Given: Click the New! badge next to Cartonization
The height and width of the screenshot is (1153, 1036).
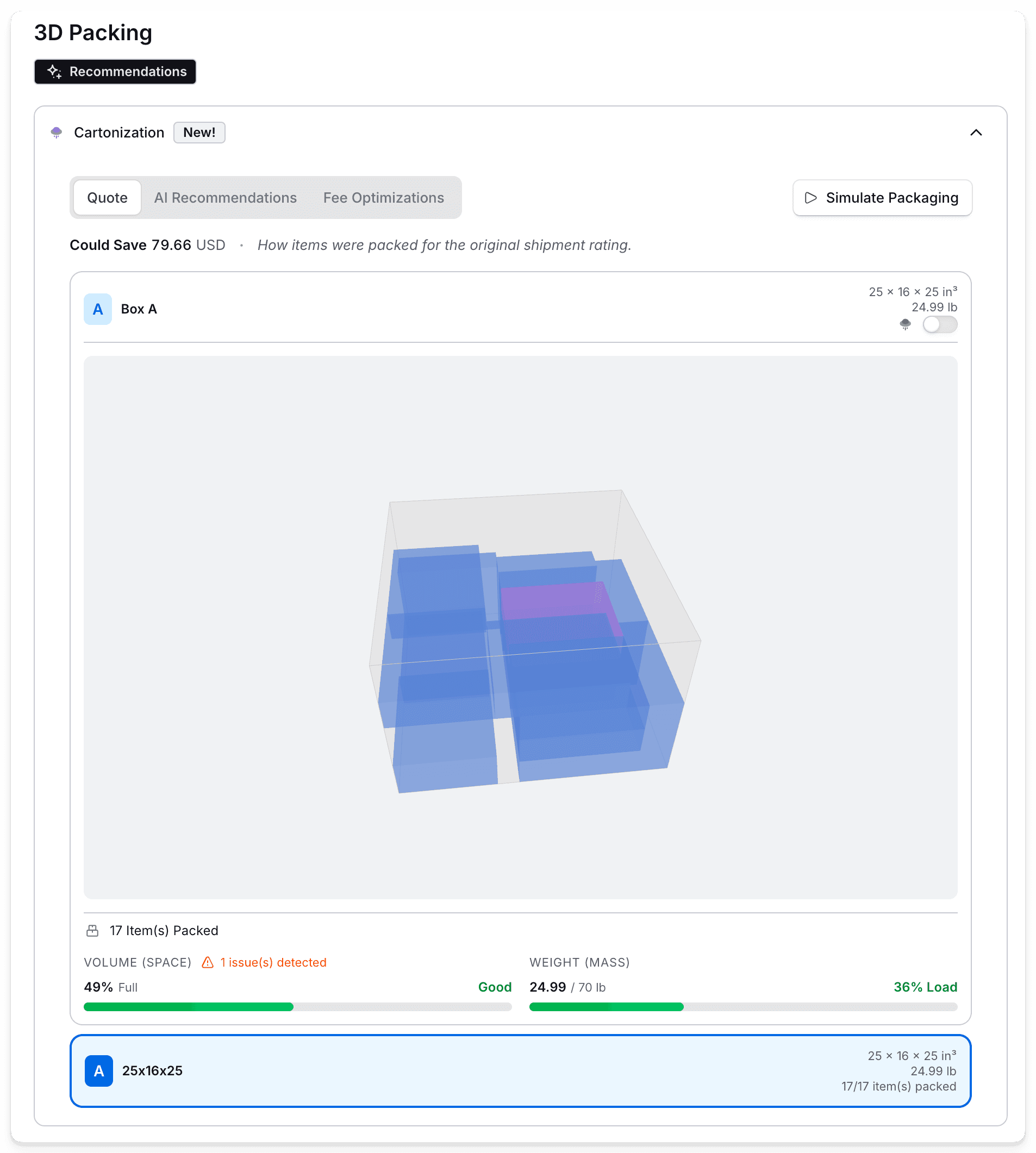Looking at the screenshot, I should pyautogui.click(x=199, y=132).
